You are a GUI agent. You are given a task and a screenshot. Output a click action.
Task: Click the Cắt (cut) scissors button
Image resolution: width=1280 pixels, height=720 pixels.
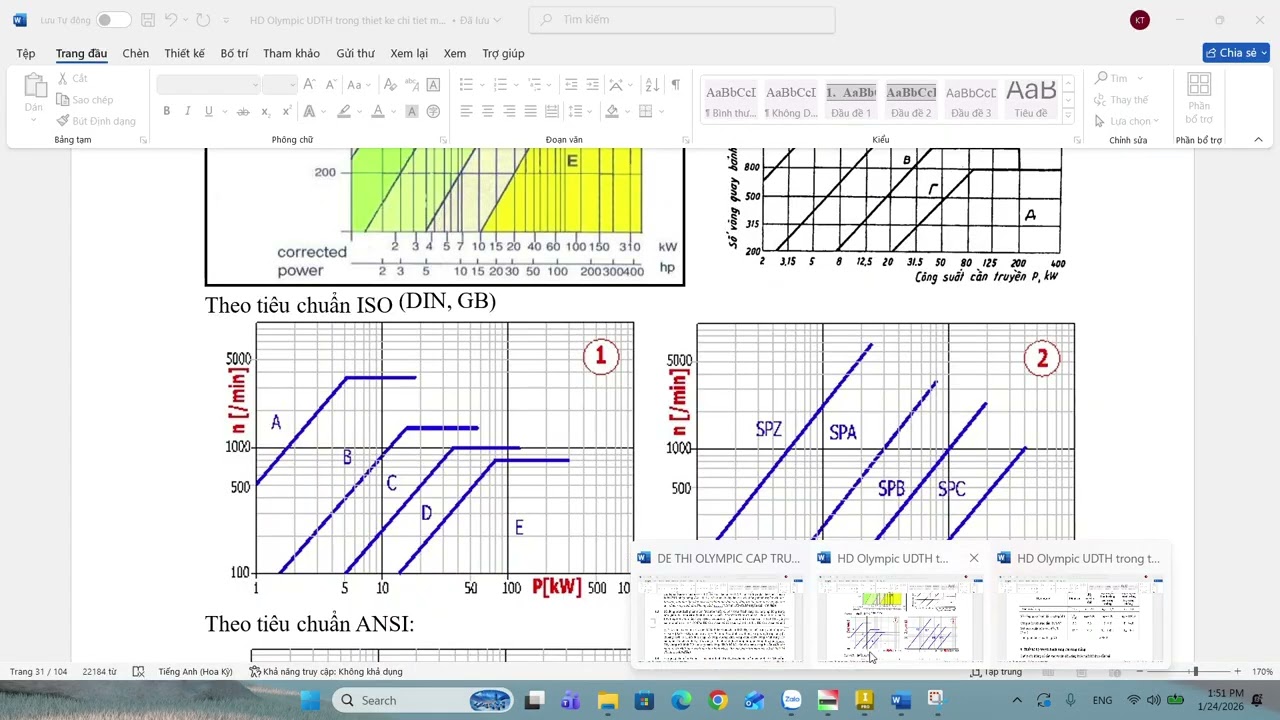point(72,78)
